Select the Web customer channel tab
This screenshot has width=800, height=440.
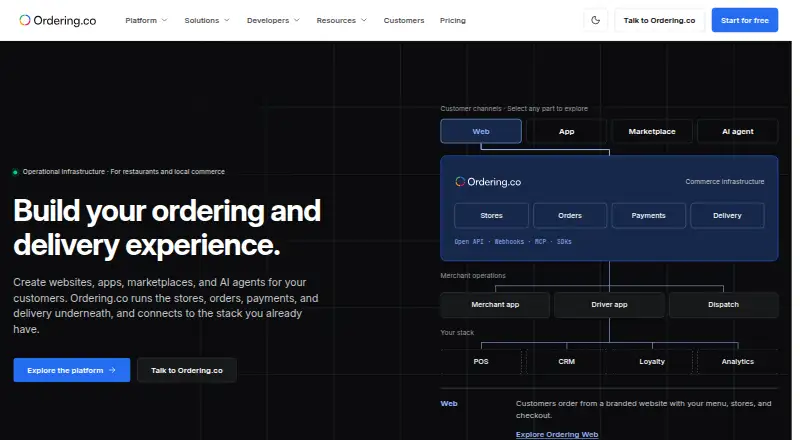tap(481, 131)
